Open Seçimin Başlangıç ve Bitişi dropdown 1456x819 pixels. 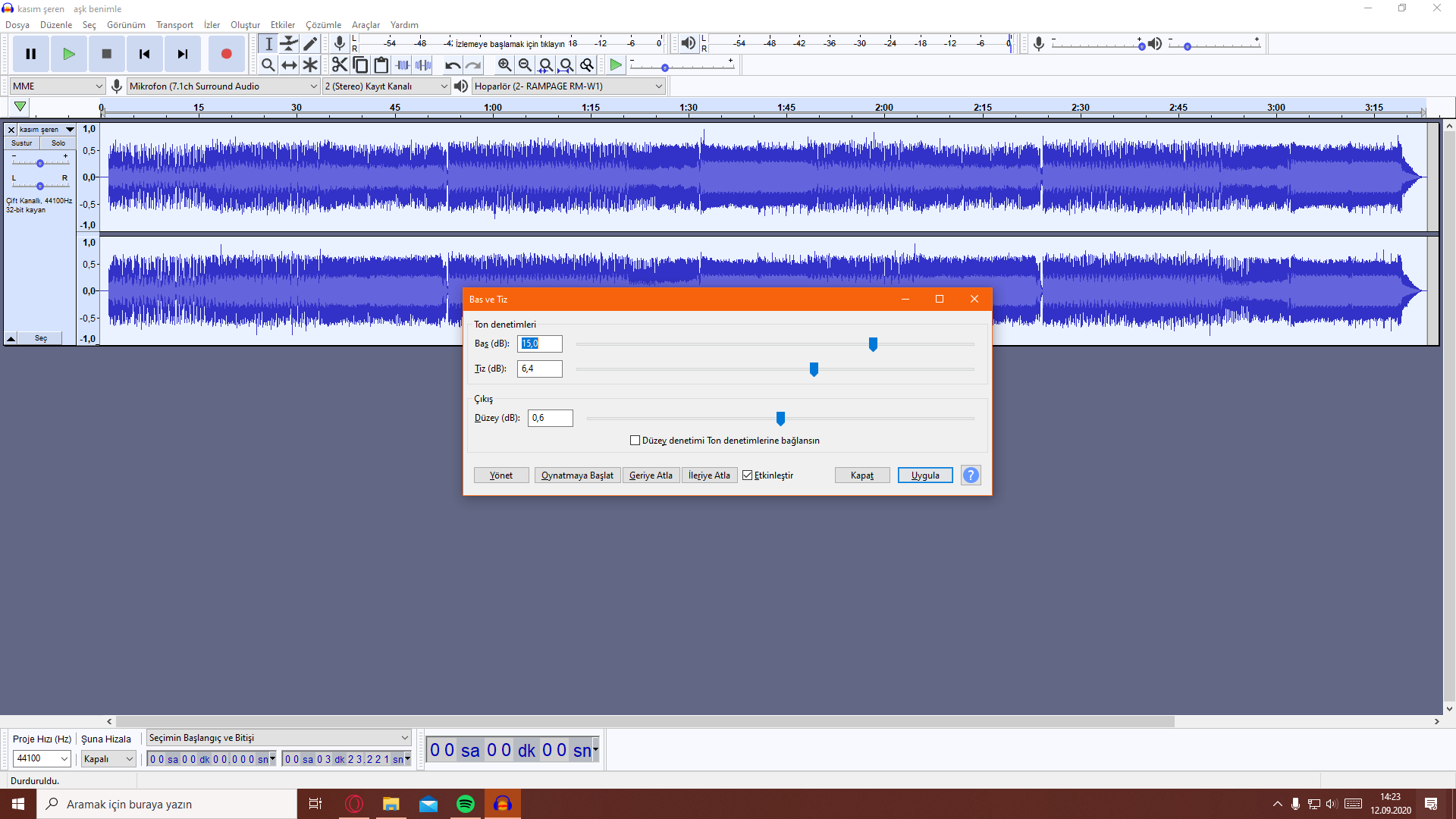278,738
